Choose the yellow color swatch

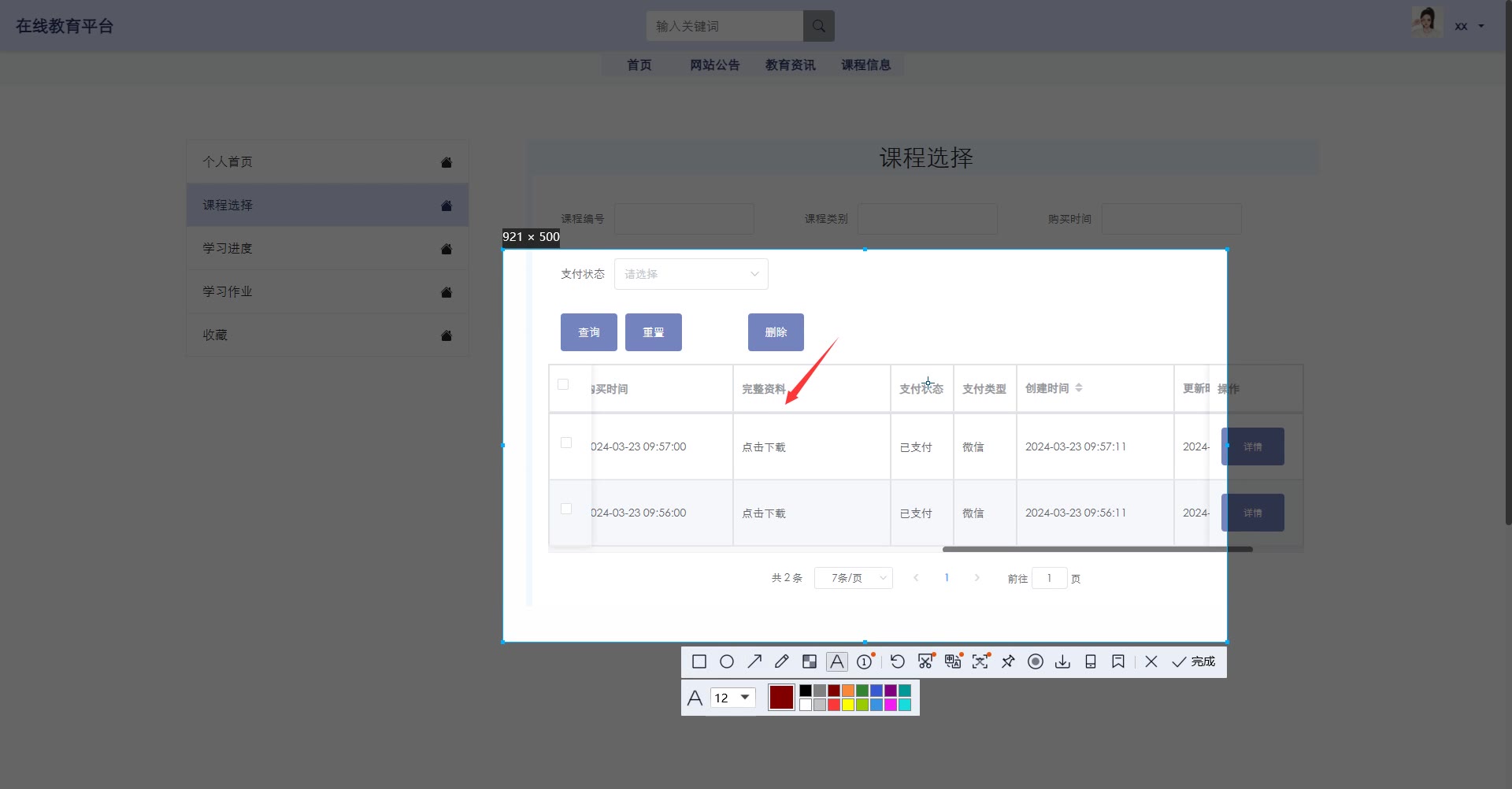tap(848, 705)
